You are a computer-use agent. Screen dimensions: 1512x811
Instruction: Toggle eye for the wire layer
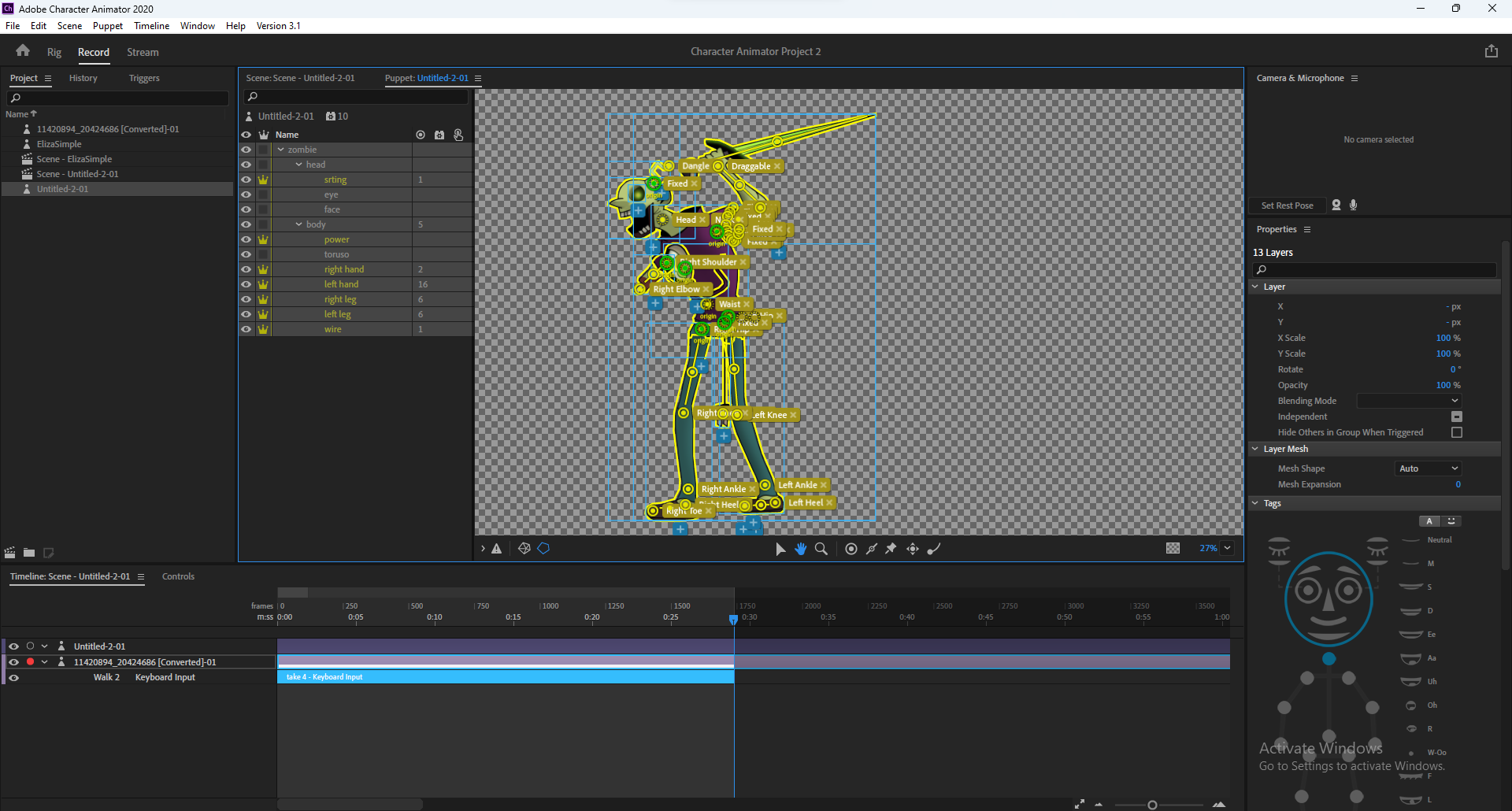point(246,329)
